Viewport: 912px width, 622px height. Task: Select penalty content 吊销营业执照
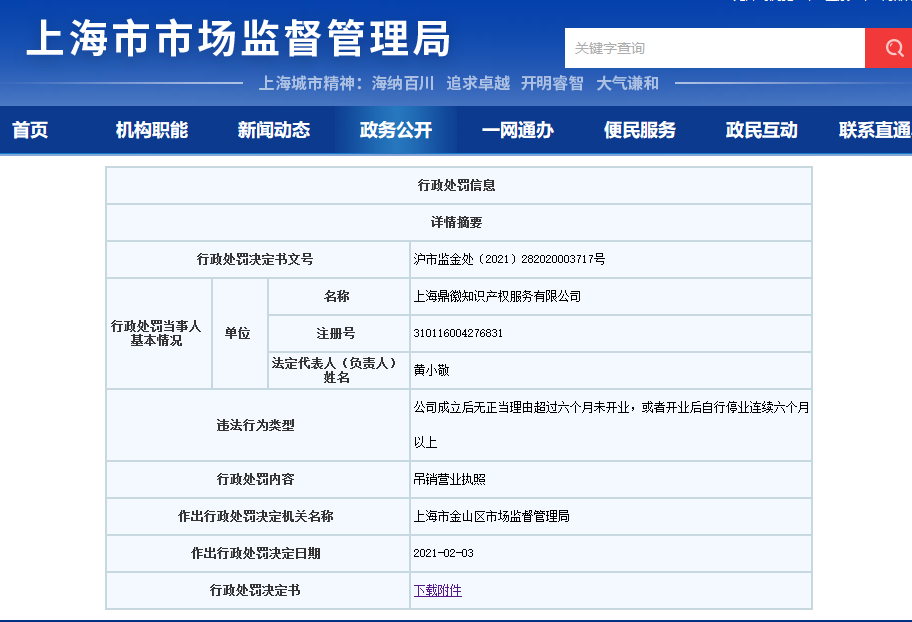(449, 479)
